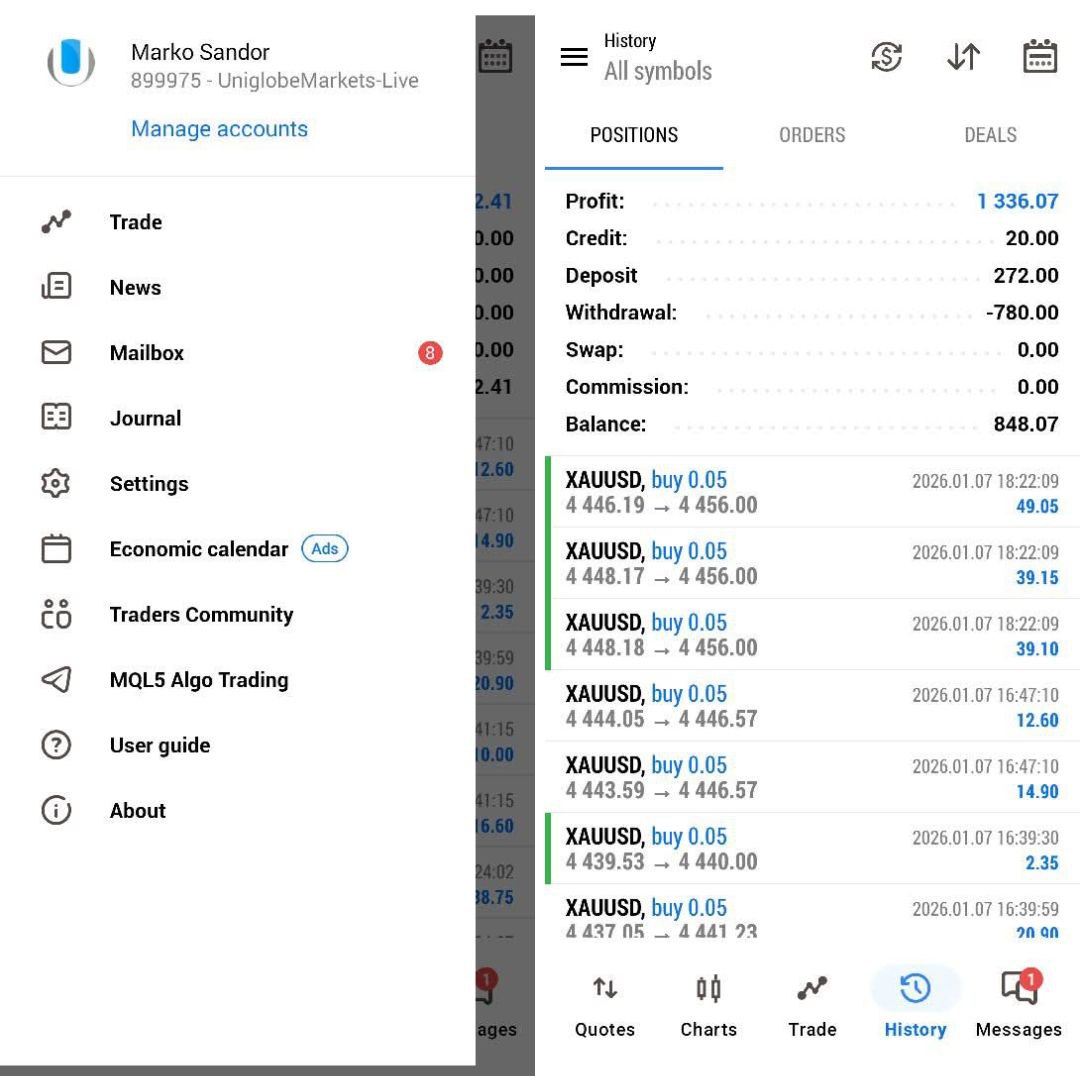This screenshot has width=1080, height=1076.
Task: Select Settings menu label
Action: point(149,484)
